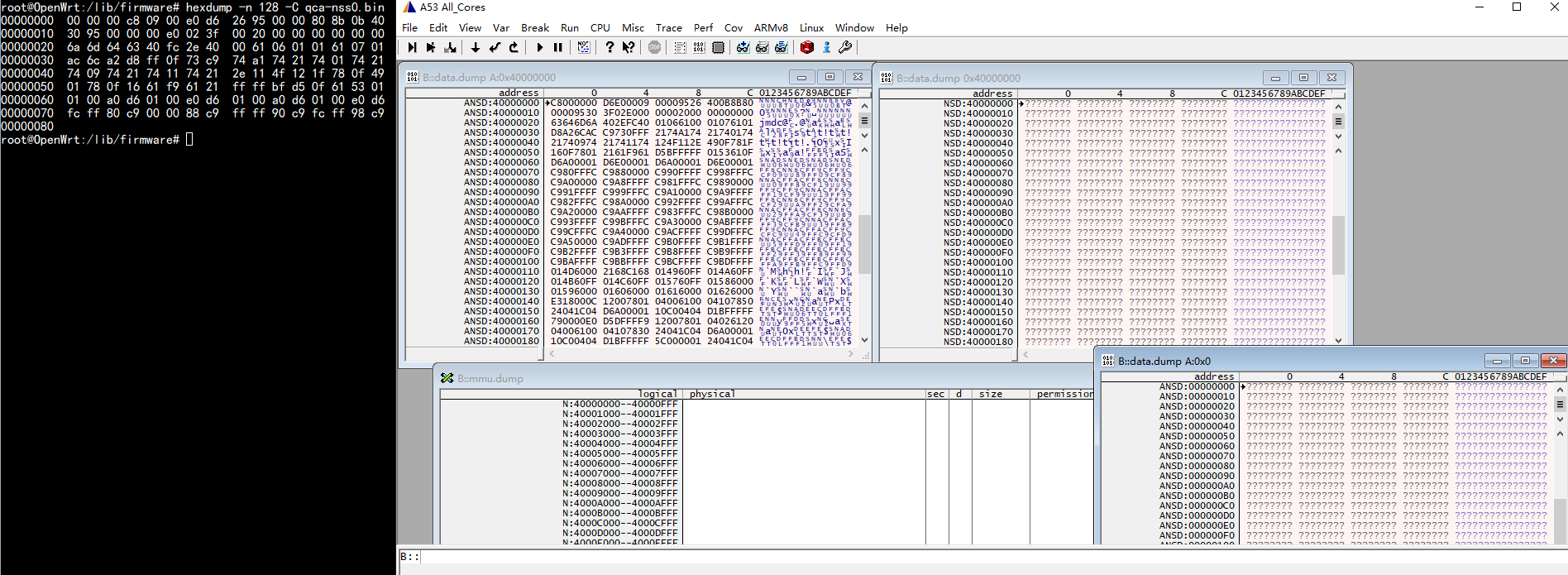The height and width of the screenshot is (575, 1568).
Task: Open the File menu
Action: pyautogui.click(x=409, y=27)
